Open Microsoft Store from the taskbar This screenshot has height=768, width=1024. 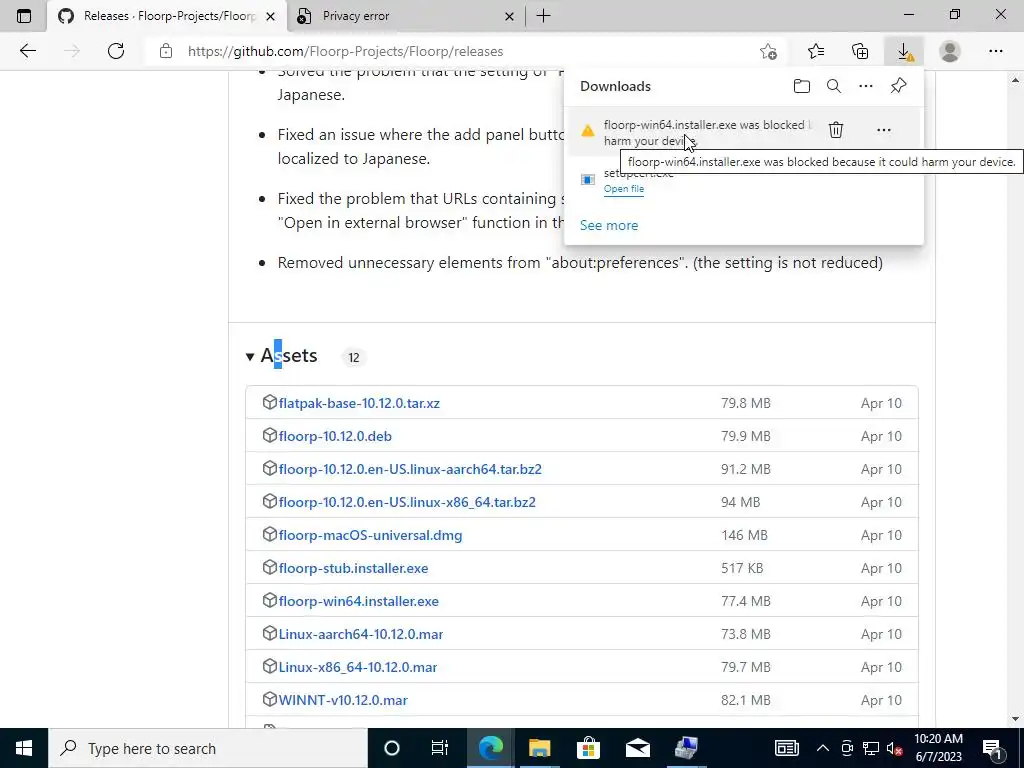[588, 748]
